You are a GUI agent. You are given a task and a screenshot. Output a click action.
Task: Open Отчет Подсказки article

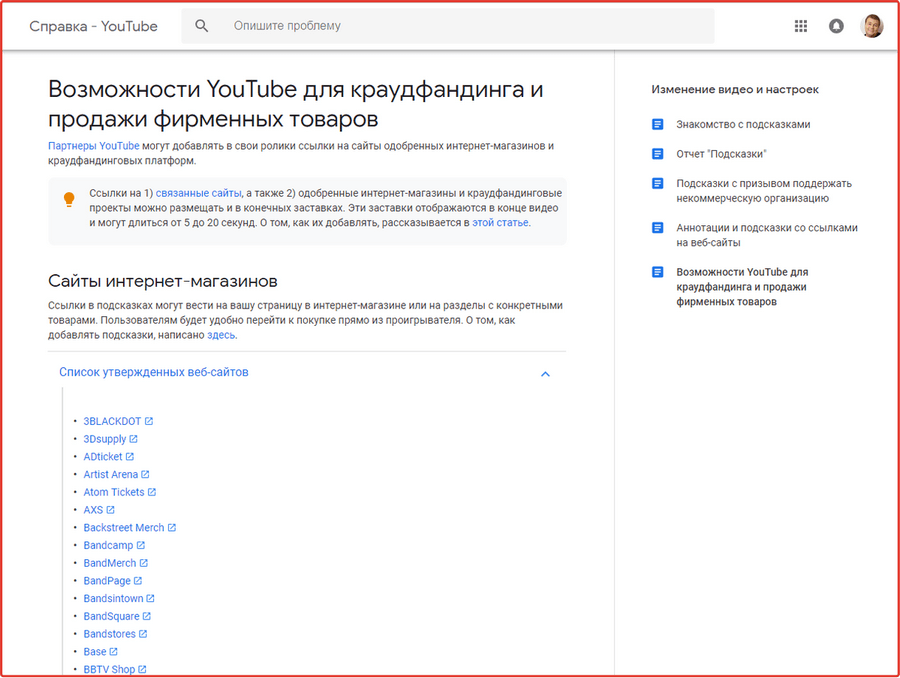721,154
